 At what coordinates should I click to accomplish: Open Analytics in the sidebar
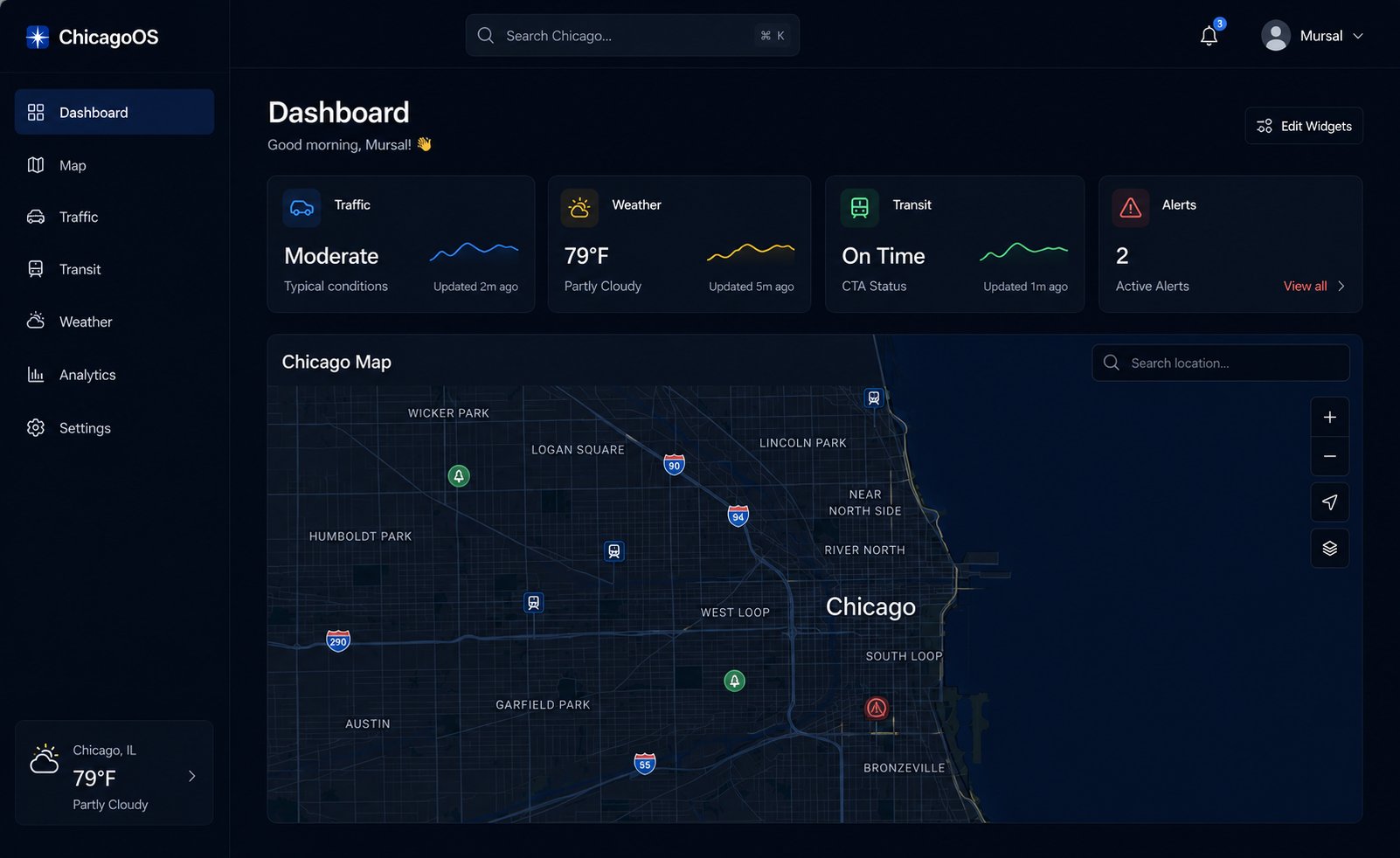pos(114,375)
